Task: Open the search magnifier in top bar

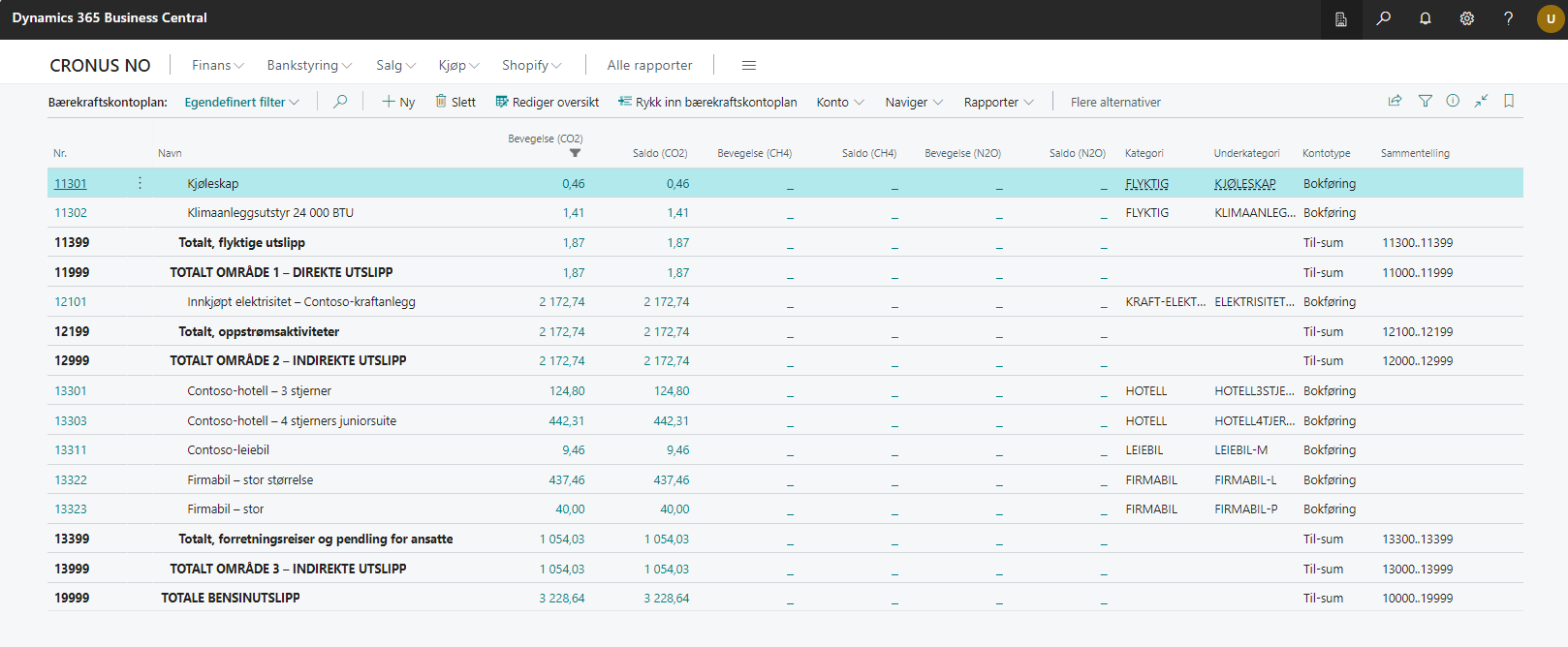Action: point(1383,18)
